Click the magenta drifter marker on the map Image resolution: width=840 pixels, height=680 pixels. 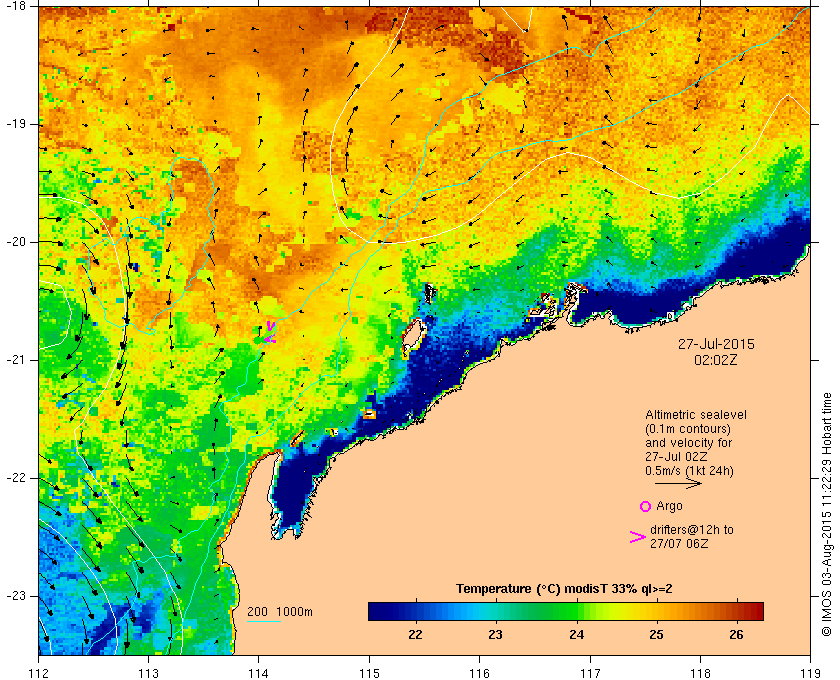coord(271,332)
